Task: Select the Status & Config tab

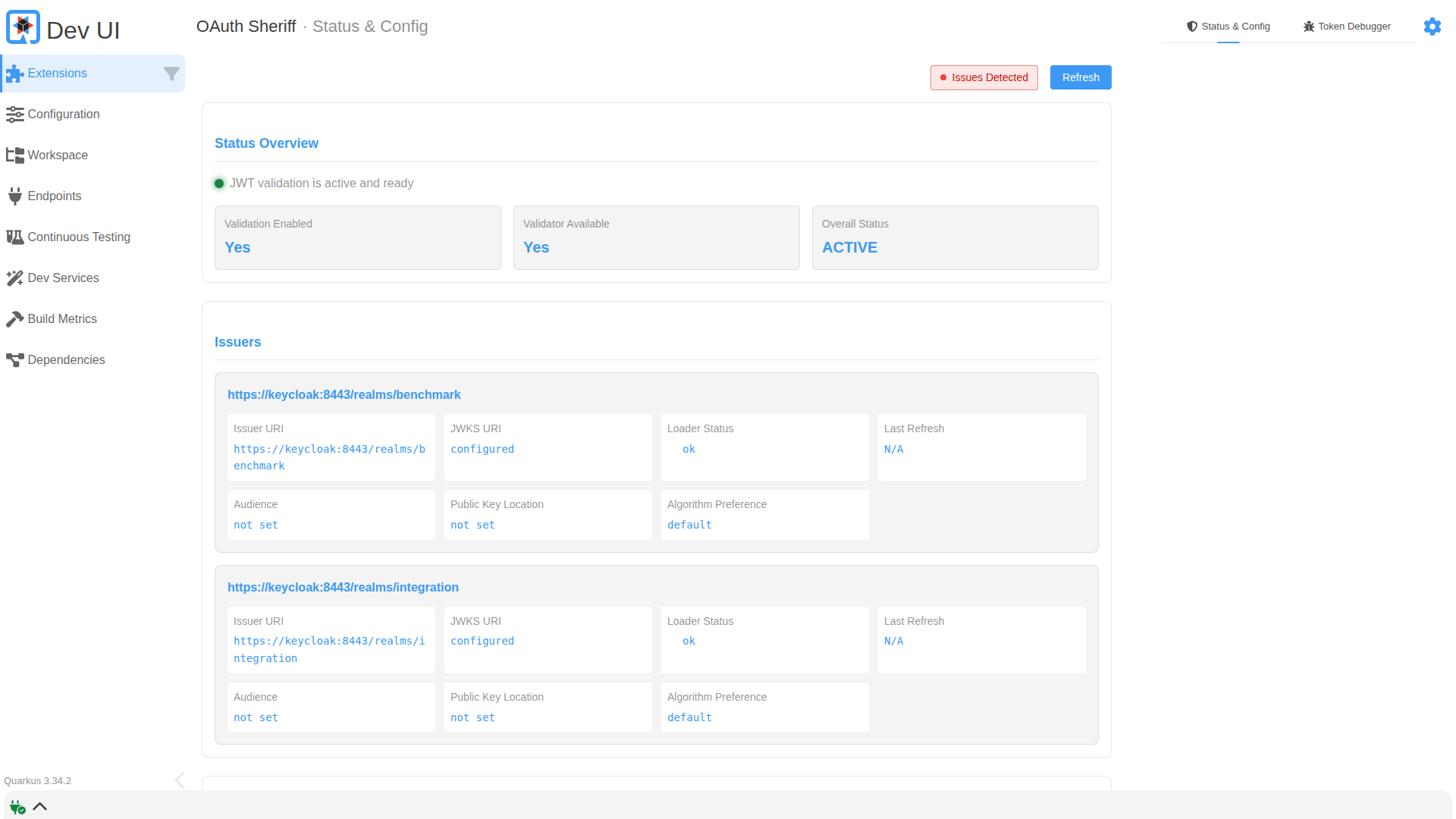Action: [x=1228, y=27]
